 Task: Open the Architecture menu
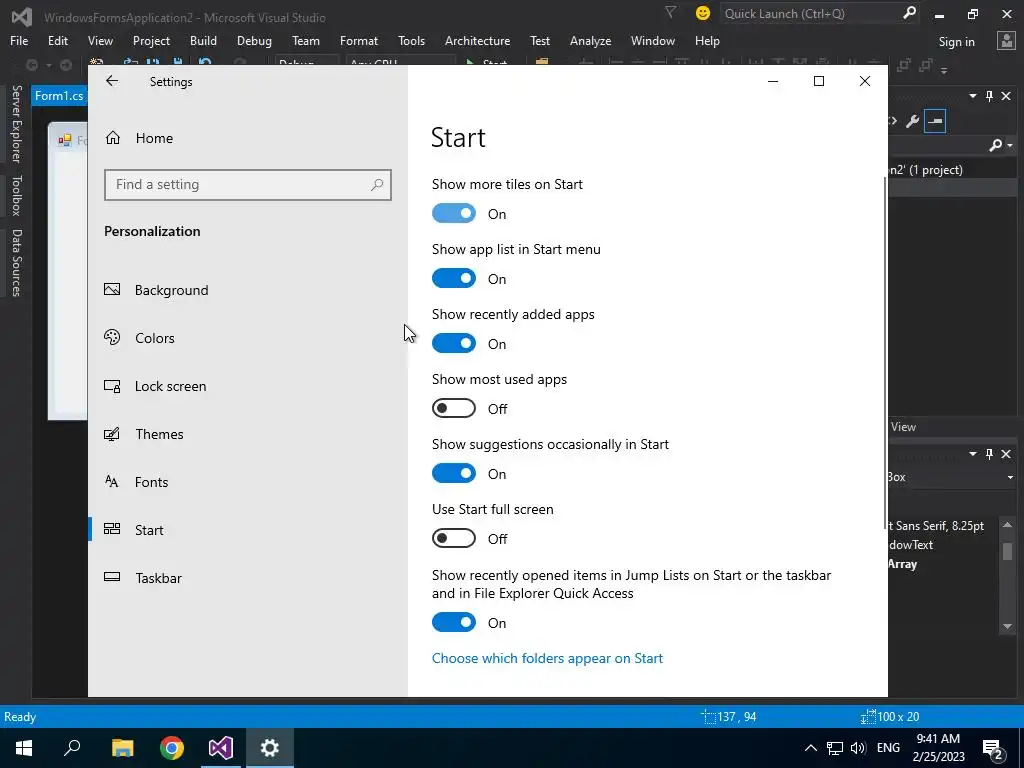[x=477, y=40]
